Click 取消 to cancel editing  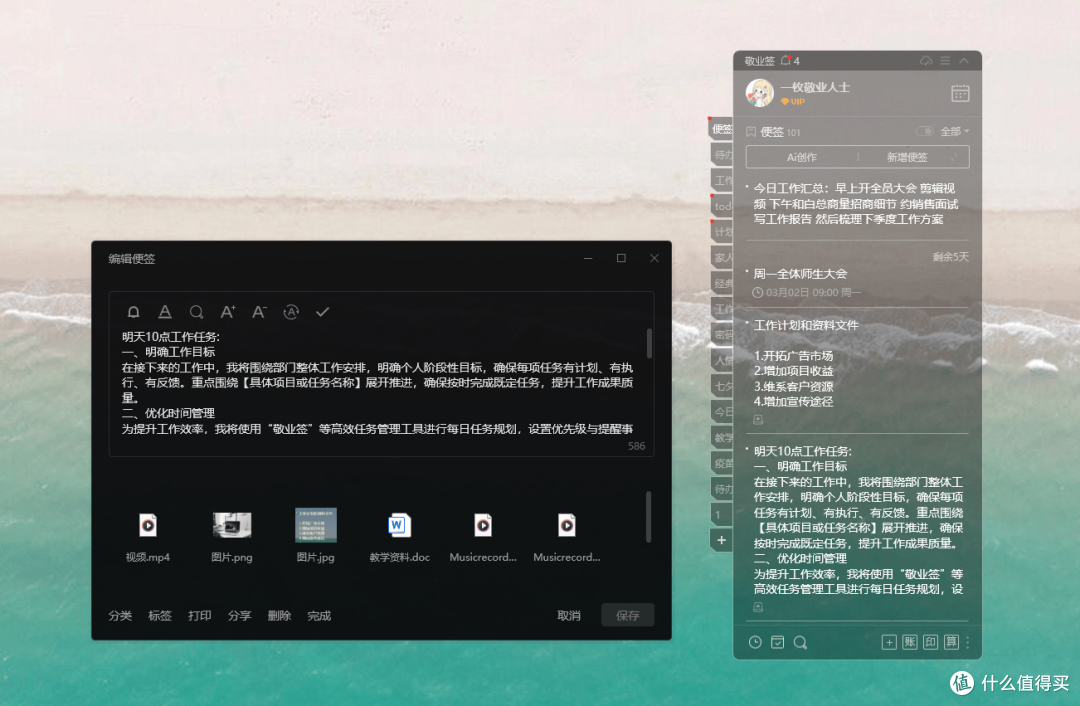point(569,616)
